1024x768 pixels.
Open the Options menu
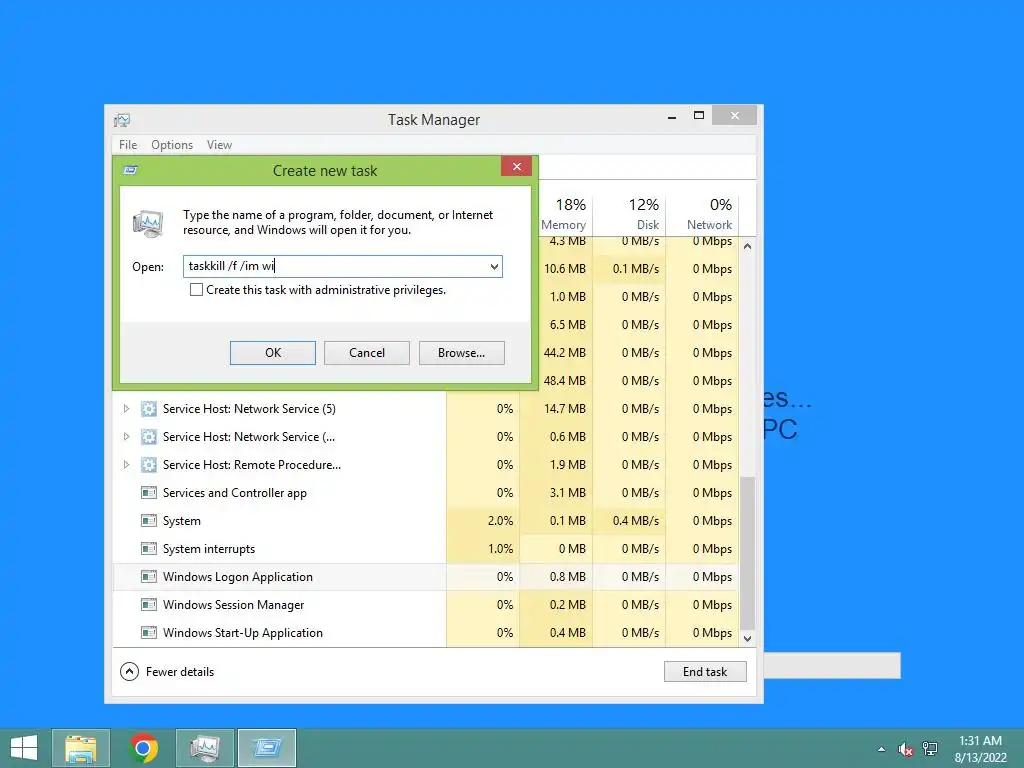(x=172, y=145)
